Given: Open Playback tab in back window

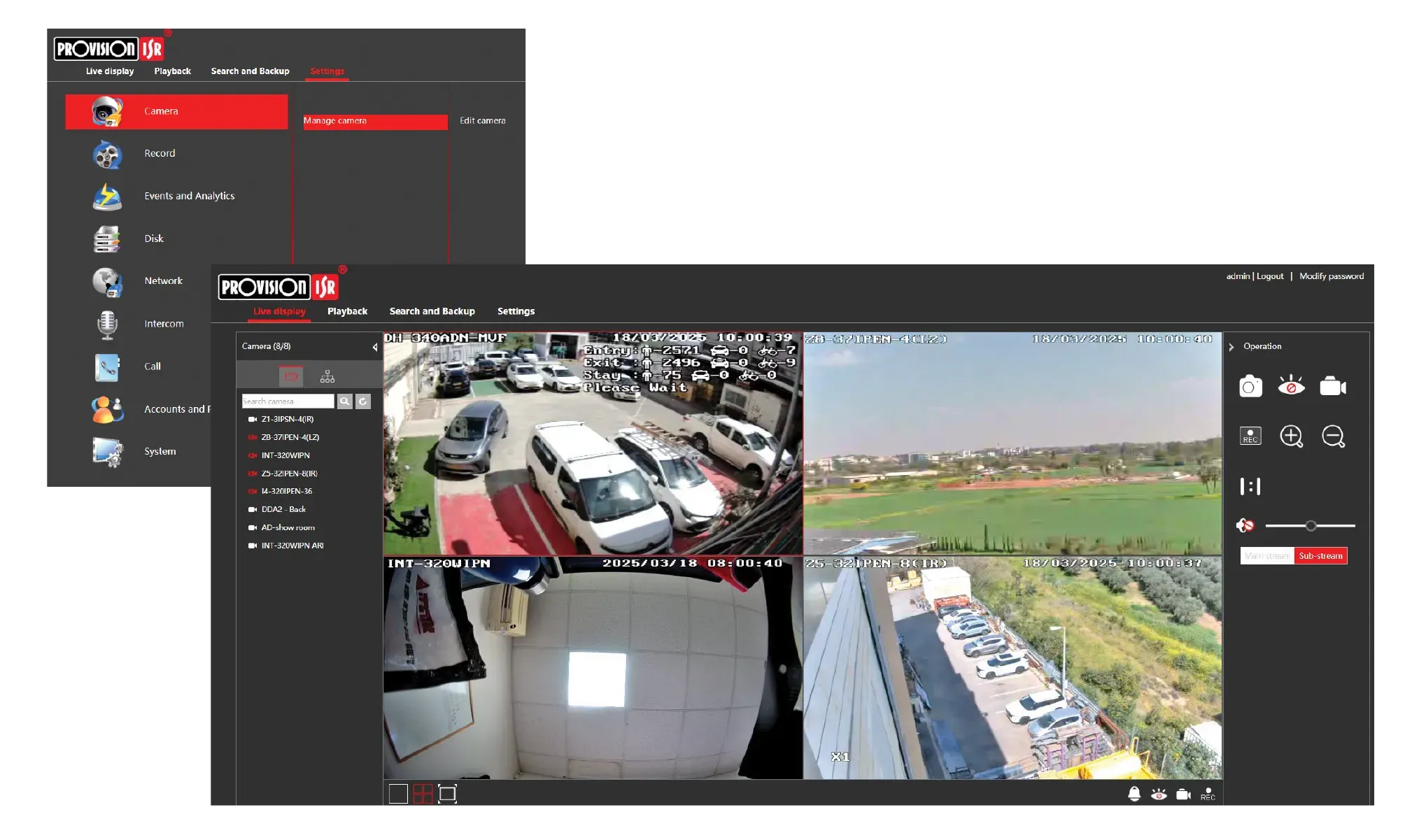Looking at the screenshot, I should [172, 71].
